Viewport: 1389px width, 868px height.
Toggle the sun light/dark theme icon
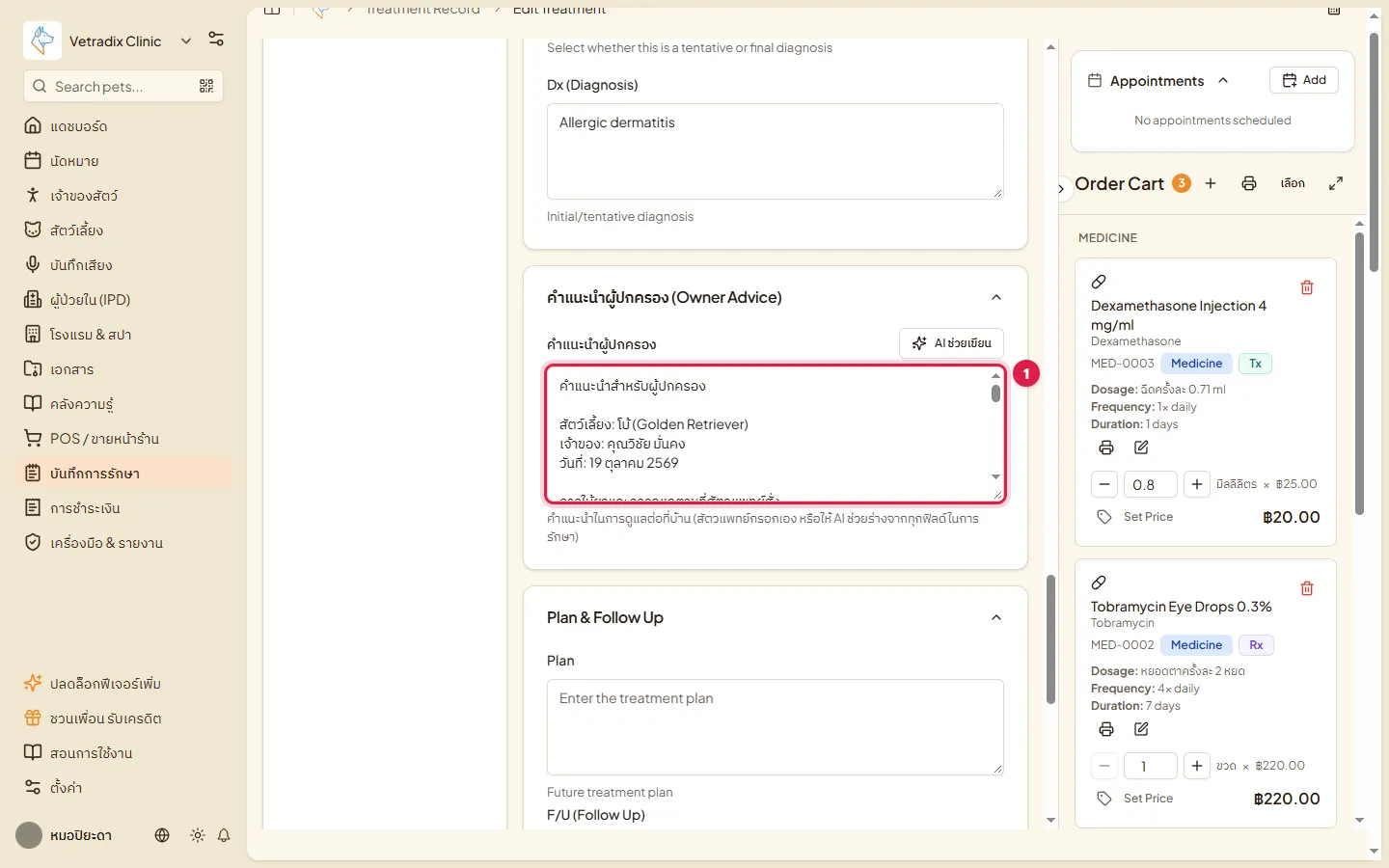tap(198, 835)
